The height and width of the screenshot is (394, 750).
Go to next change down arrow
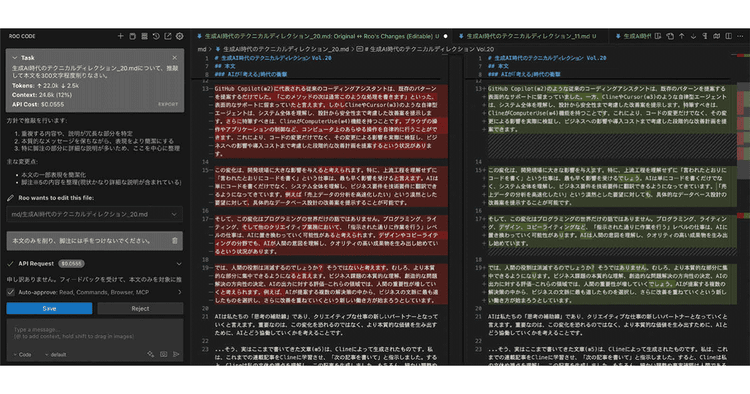(x=693, y=36)
